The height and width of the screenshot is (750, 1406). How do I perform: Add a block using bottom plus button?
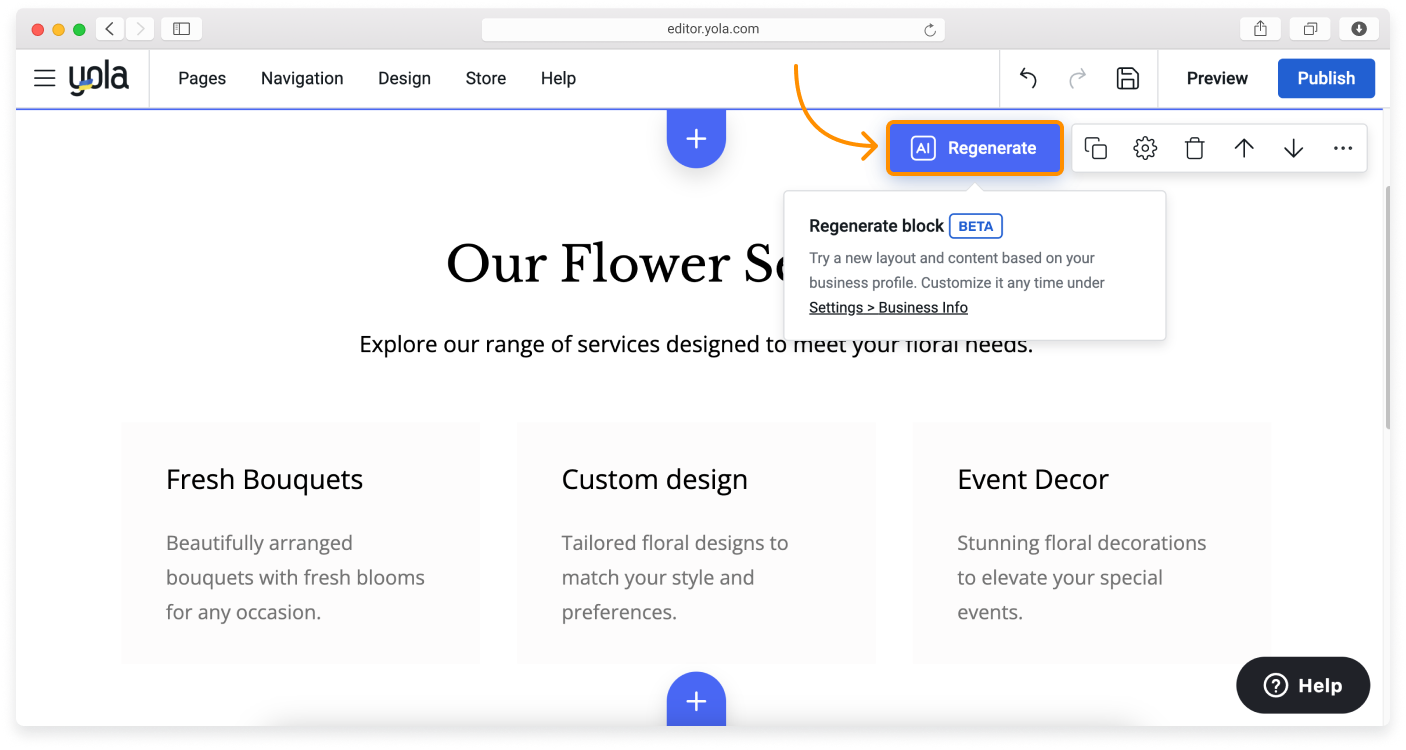tap(696, 701)
